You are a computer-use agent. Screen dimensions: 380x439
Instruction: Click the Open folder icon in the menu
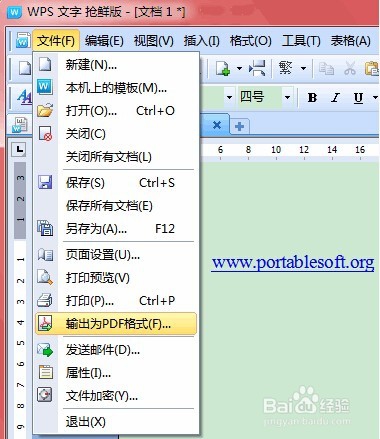tap(45, 110)
